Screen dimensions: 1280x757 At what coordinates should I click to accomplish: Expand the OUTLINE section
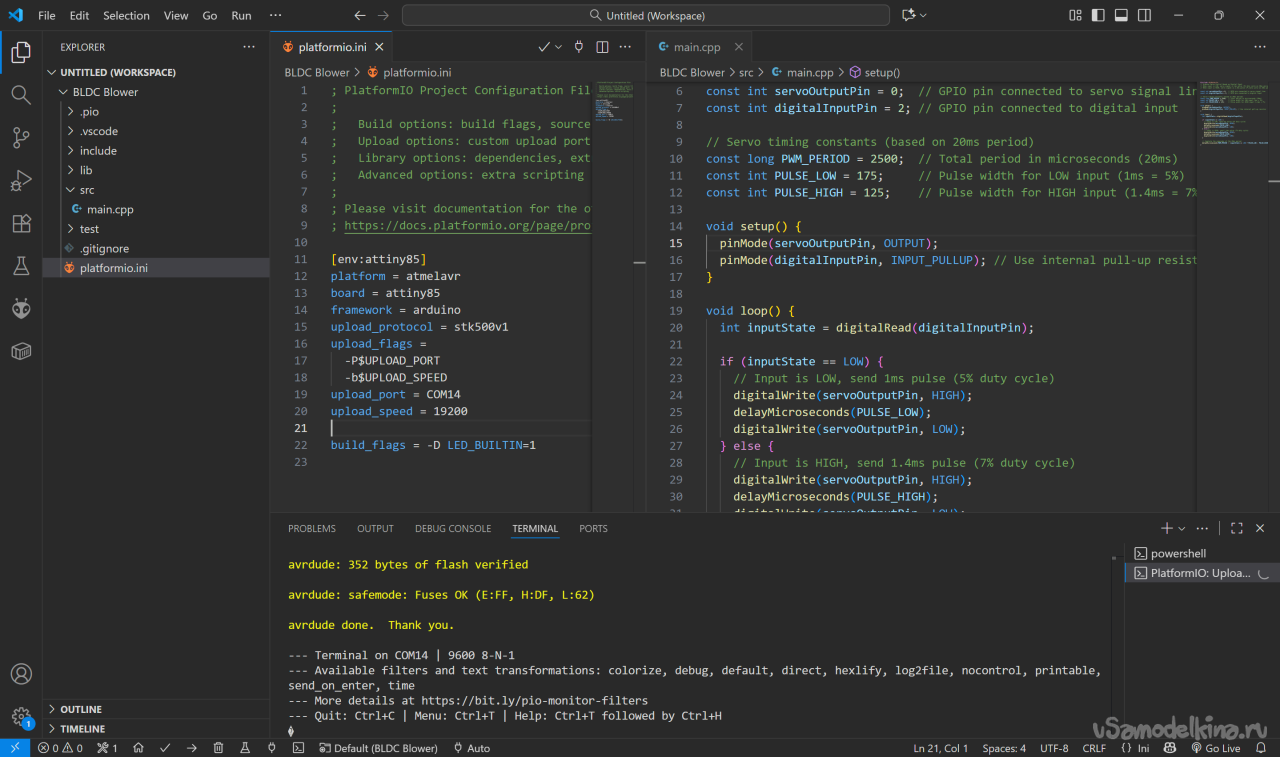(x=81, y=709)
